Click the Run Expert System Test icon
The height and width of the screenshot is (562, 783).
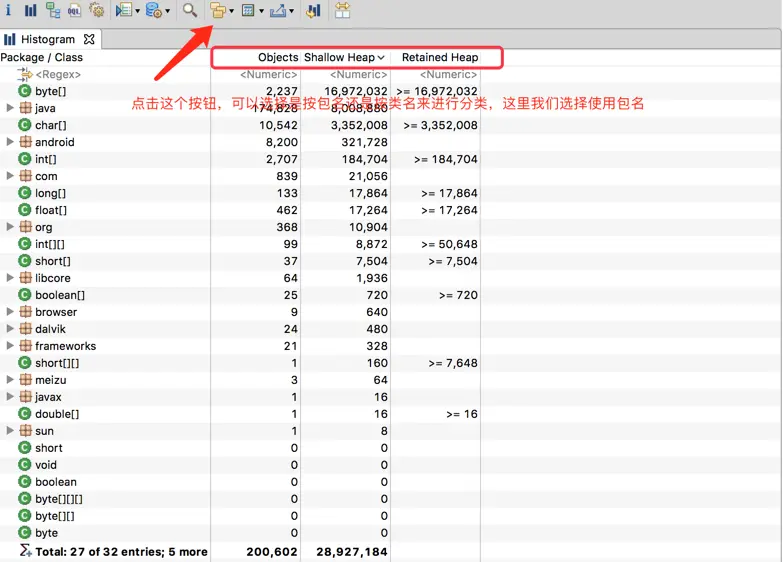pos(123,10)
